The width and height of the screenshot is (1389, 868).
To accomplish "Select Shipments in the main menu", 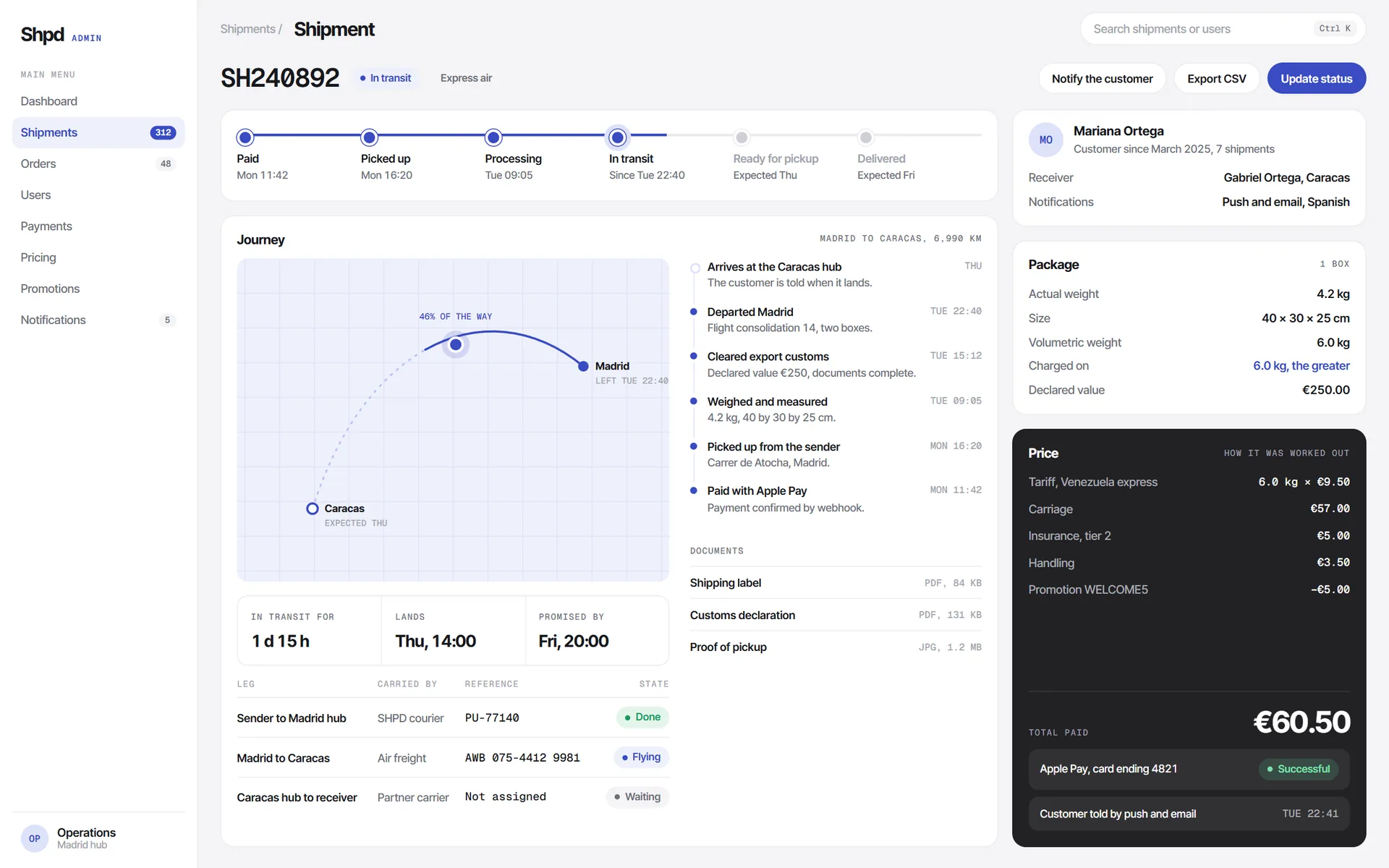I will click(x=98, y=132).
